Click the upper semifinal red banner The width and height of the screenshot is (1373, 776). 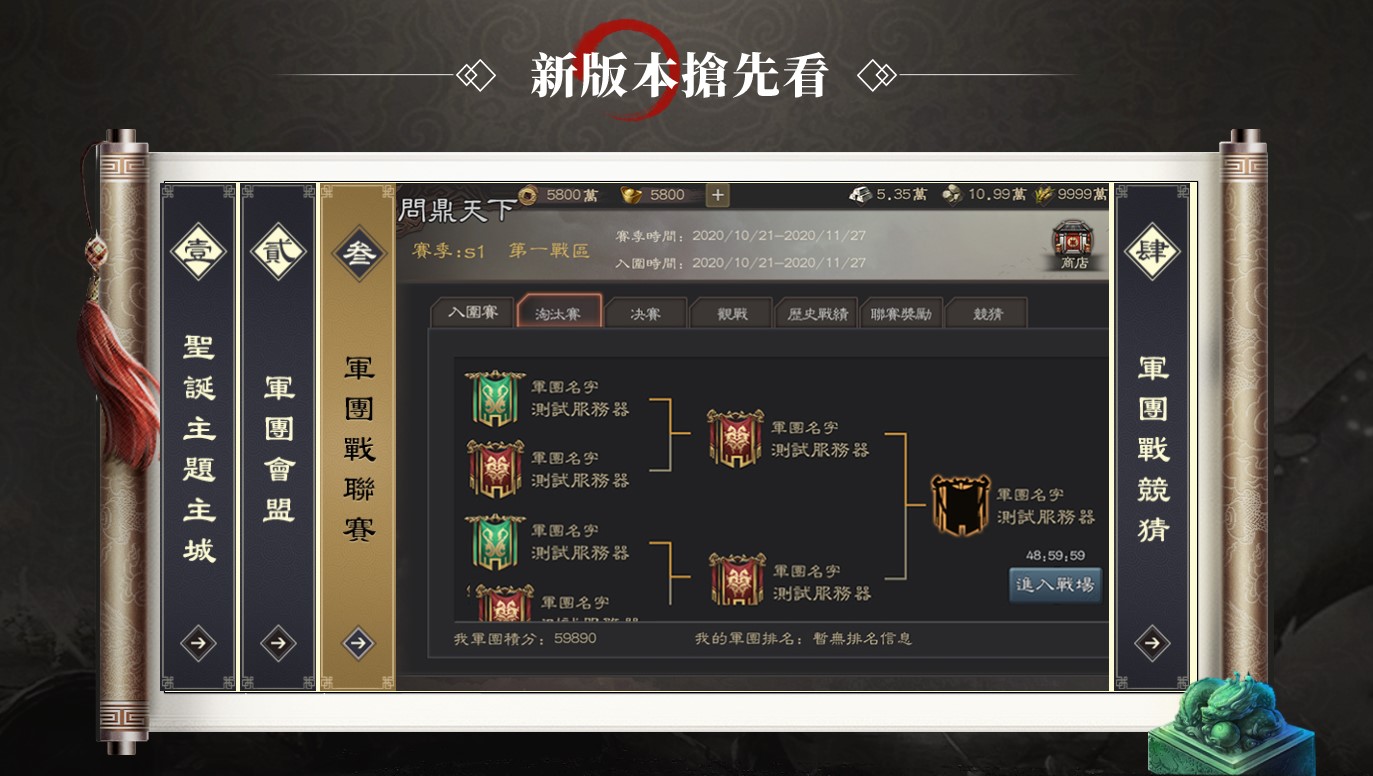point(735,437)
